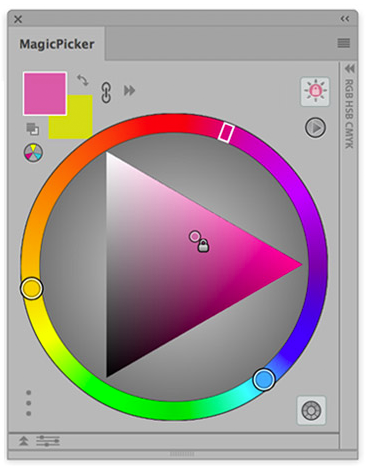Viewport: 366px width, 466px height.
Task: Select the pink foreground color swatch
Action: (x=45, y=94)
